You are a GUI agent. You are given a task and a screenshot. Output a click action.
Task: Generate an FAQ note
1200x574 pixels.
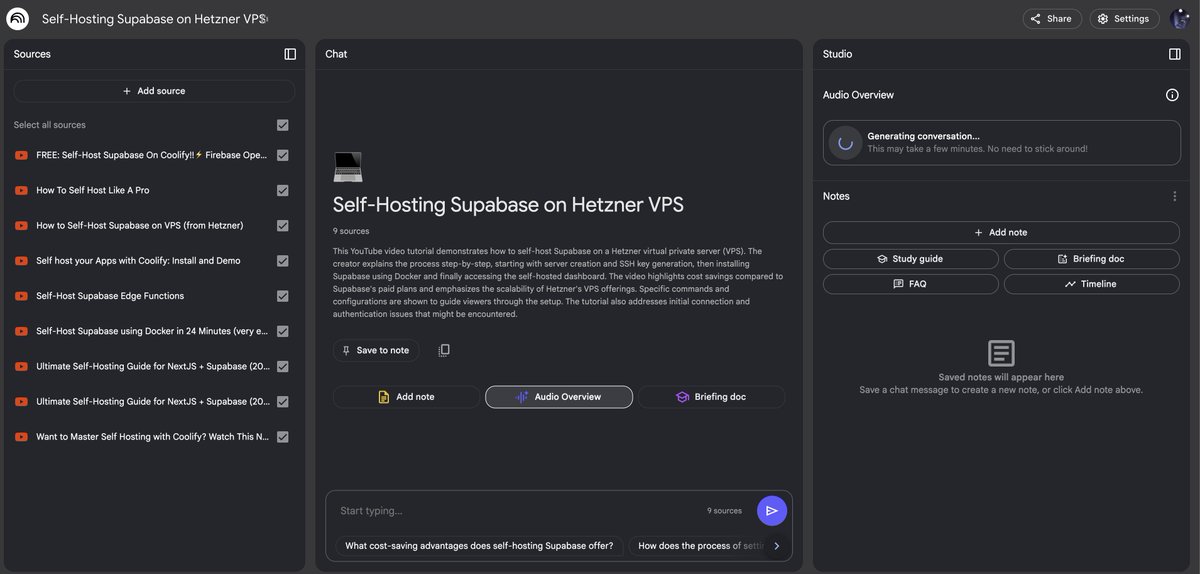click(x=910, y=284)
